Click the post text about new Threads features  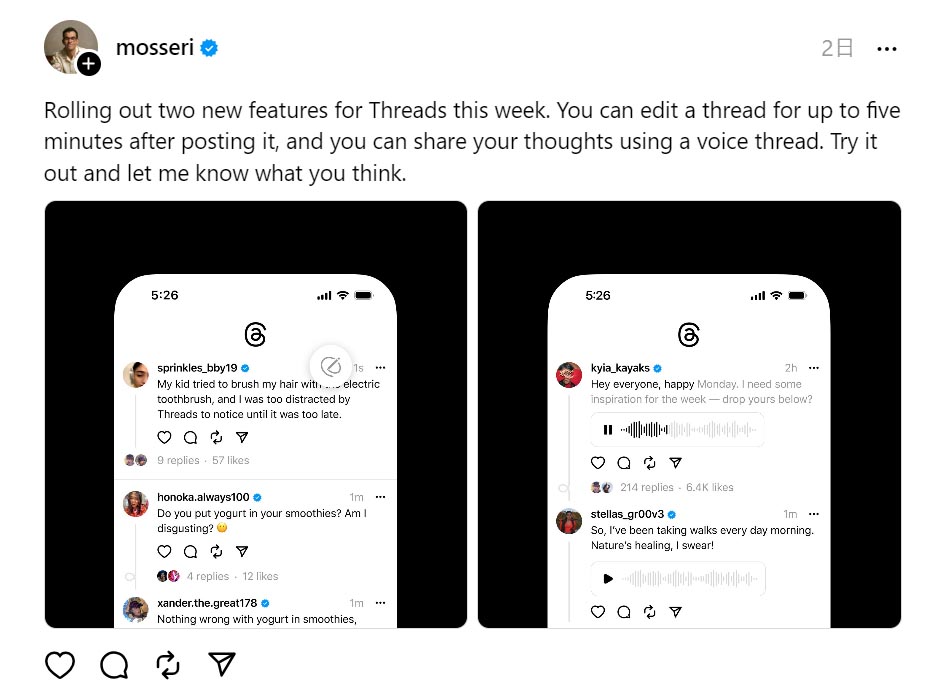(x=460, y=141)
